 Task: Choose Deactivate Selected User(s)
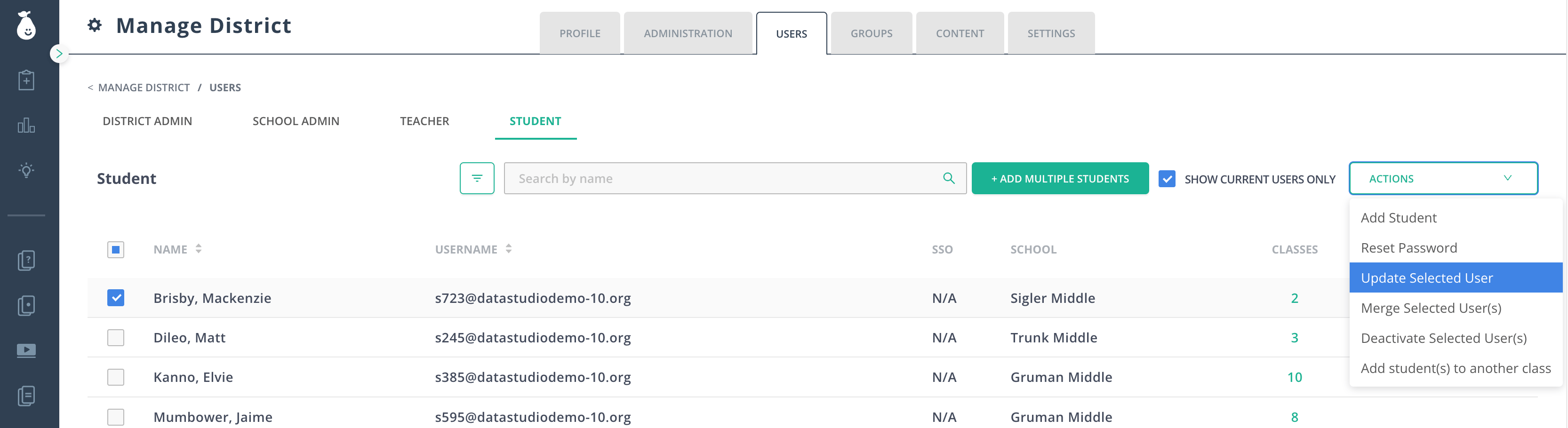click(x=1456, y=338)
